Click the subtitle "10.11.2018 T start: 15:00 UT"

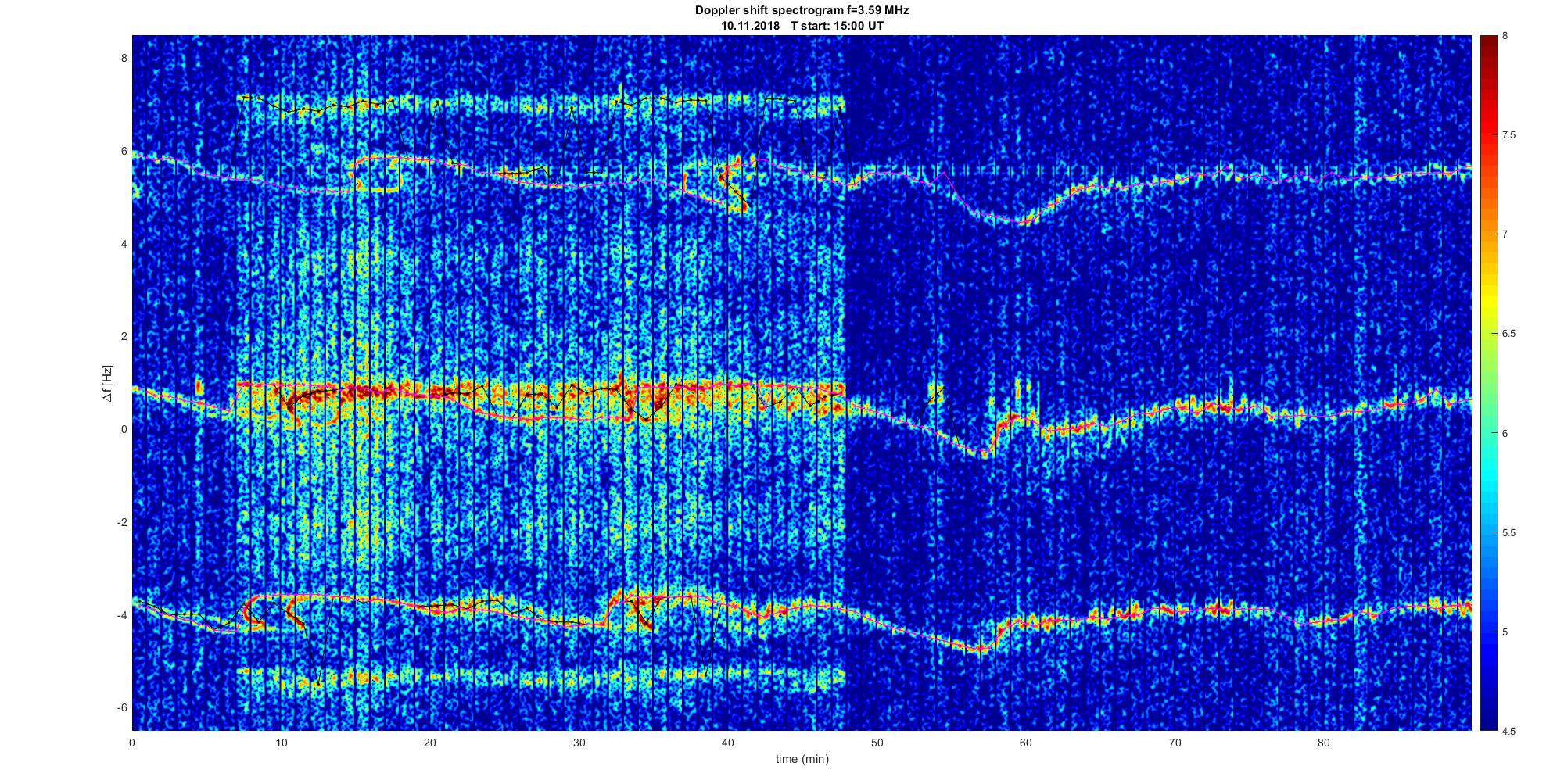[802, 25]
